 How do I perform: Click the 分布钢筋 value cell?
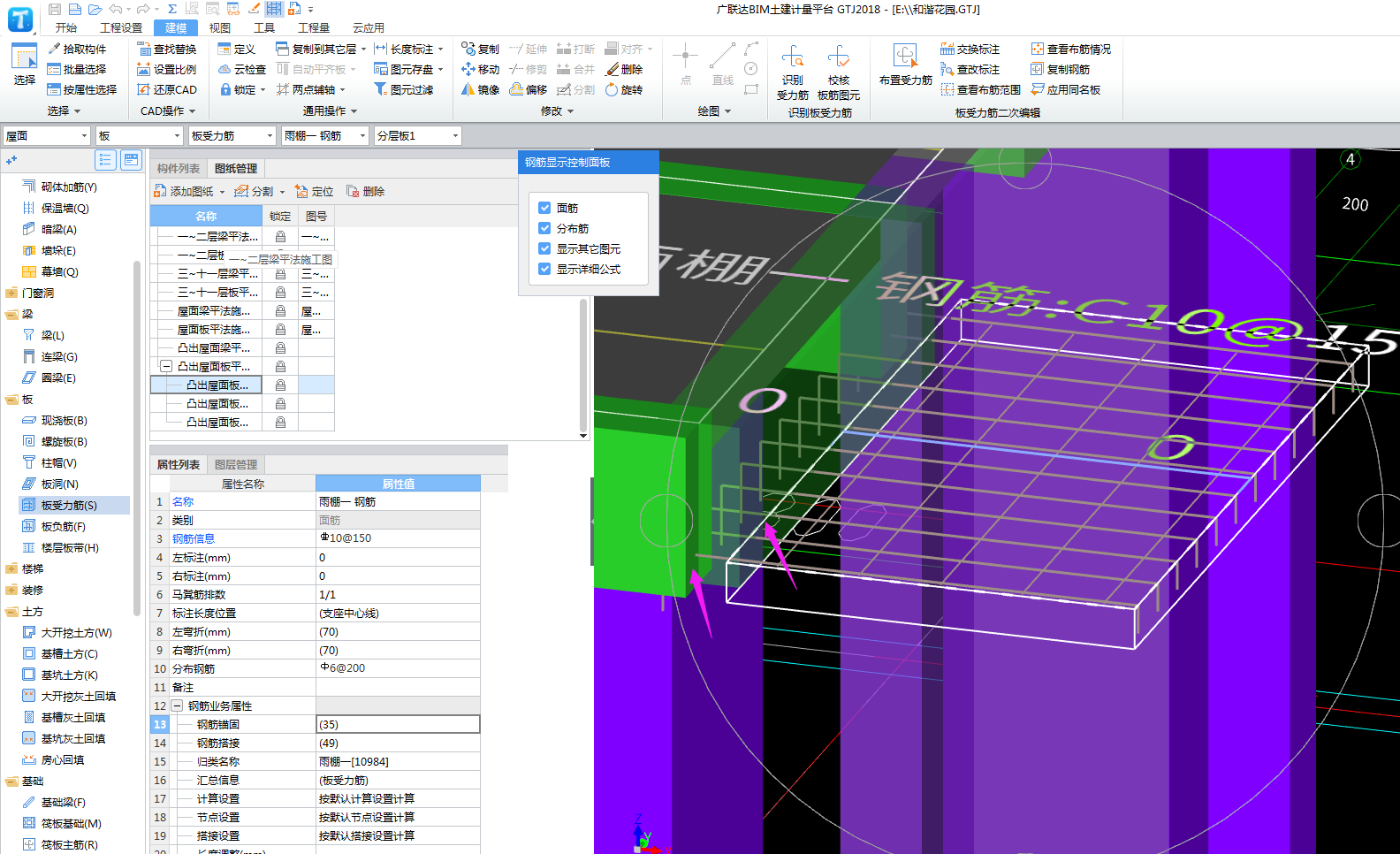pyautogui.click(x=399, y=669)
